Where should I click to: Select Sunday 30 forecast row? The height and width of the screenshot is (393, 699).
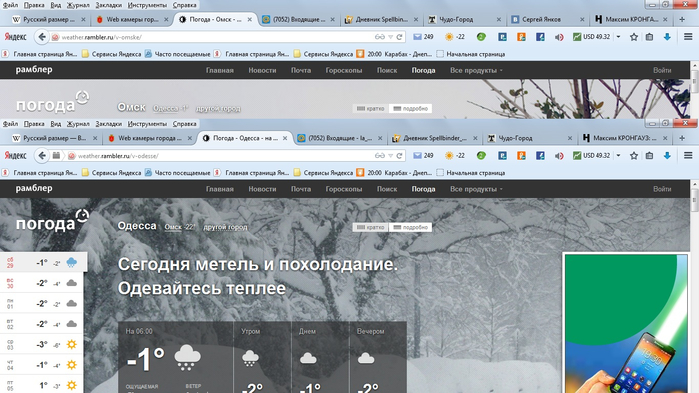pos(41,283)
